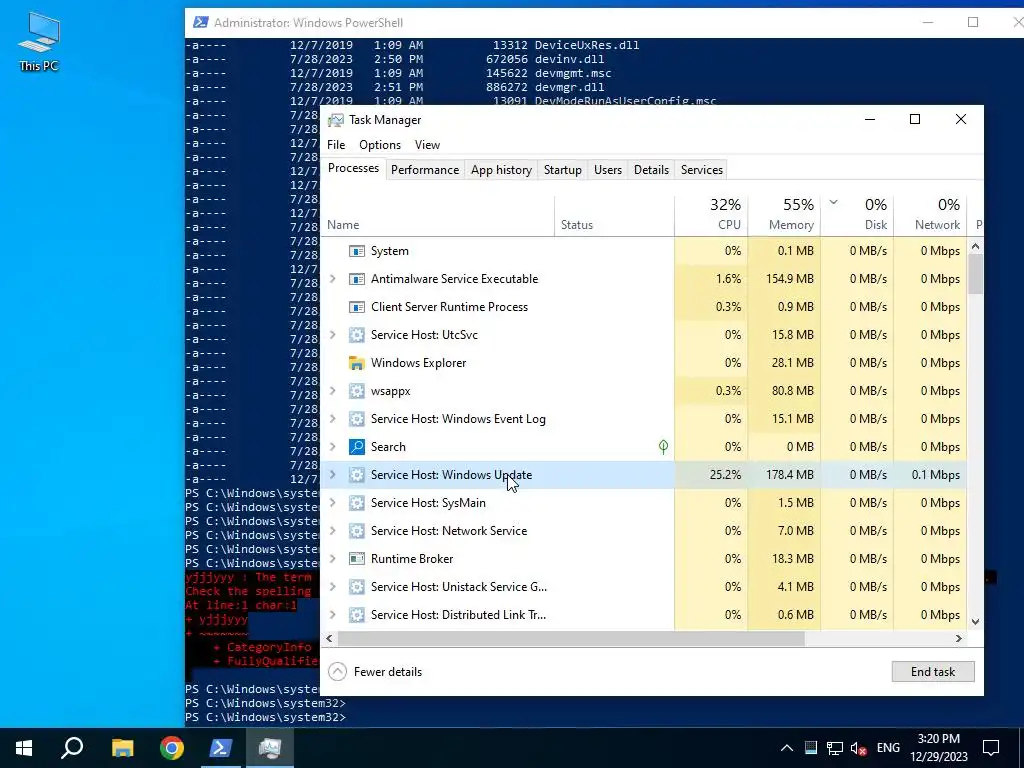Open the notification center icon

(991, 748)
